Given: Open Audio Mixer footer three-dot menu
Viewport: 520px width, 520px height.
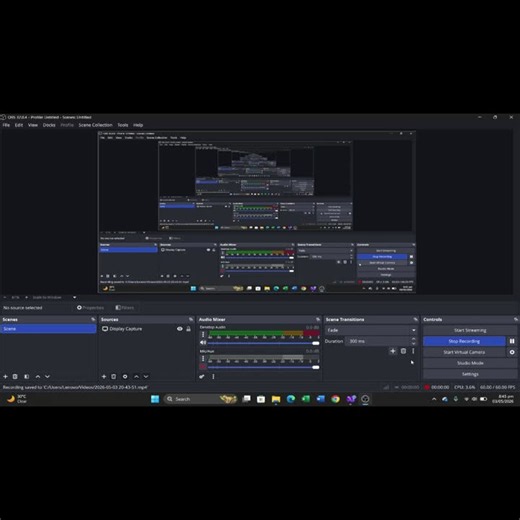Looking at the screenshot, I should click(x=213, y=376).
